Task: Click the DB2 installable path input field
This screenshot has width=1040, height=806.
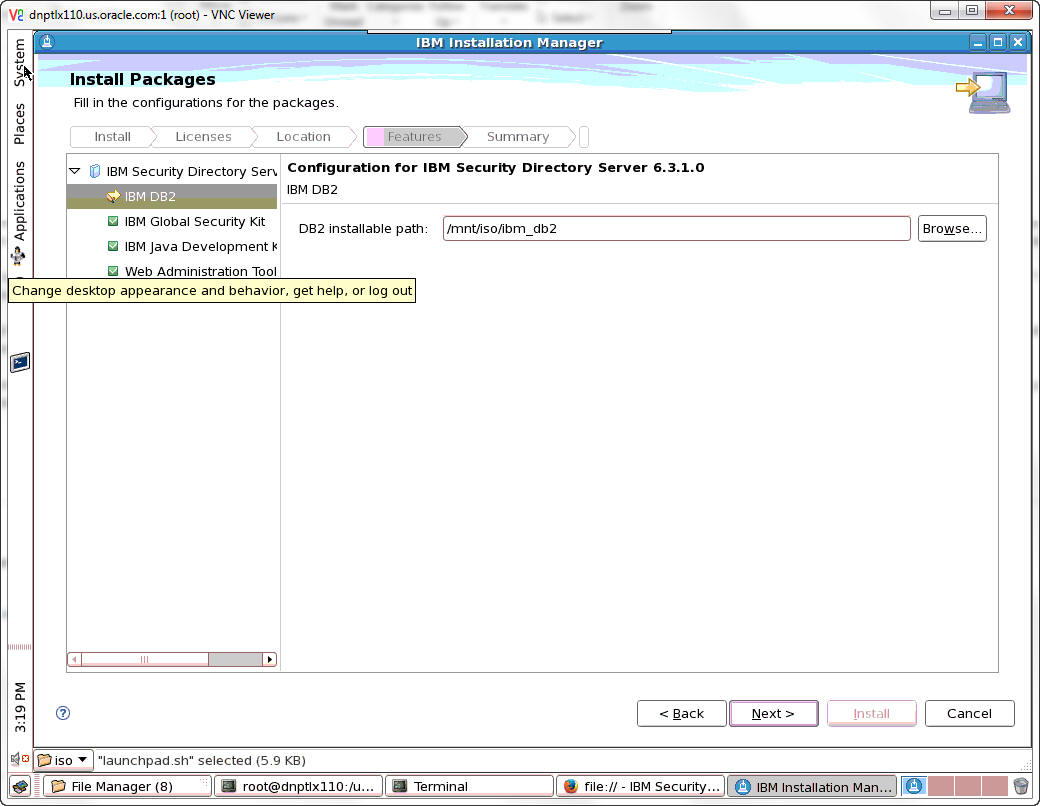Action: pos(677,228)
